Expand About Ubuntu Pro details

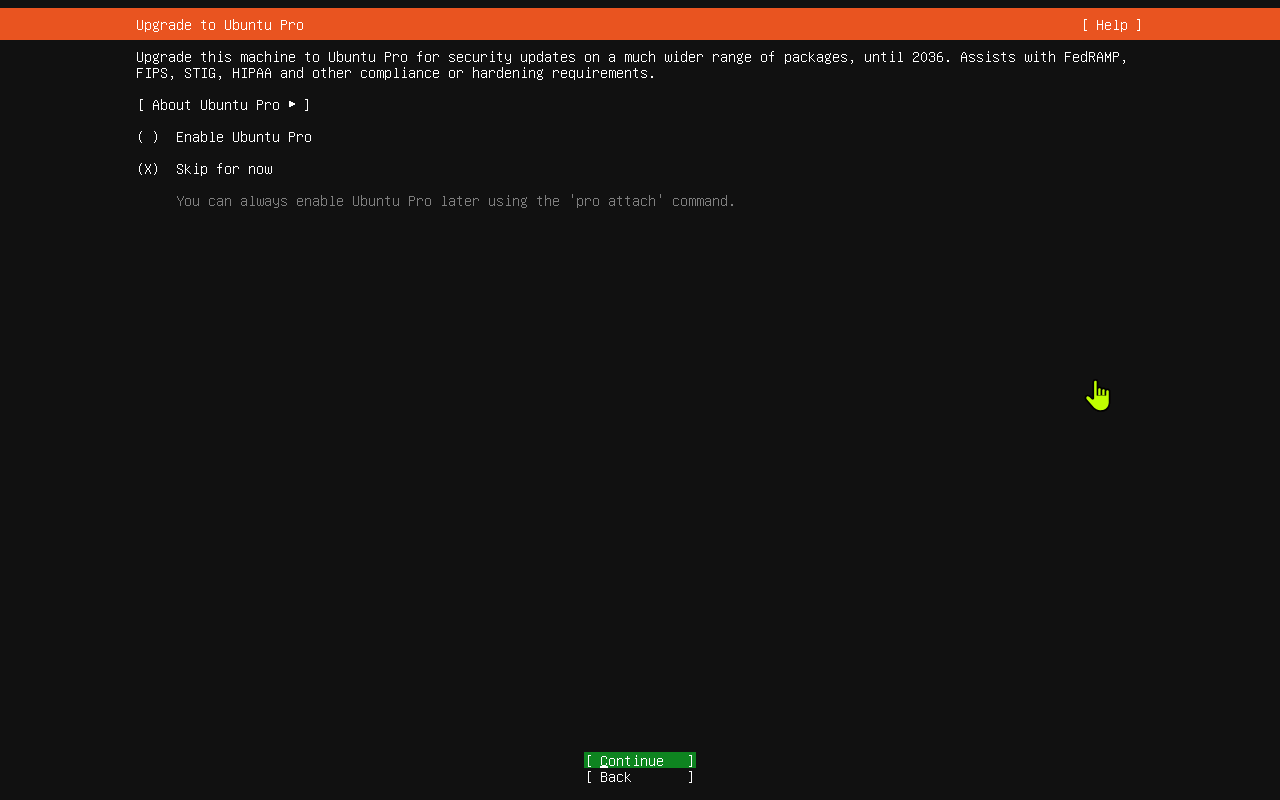click(x=224, y=105)
